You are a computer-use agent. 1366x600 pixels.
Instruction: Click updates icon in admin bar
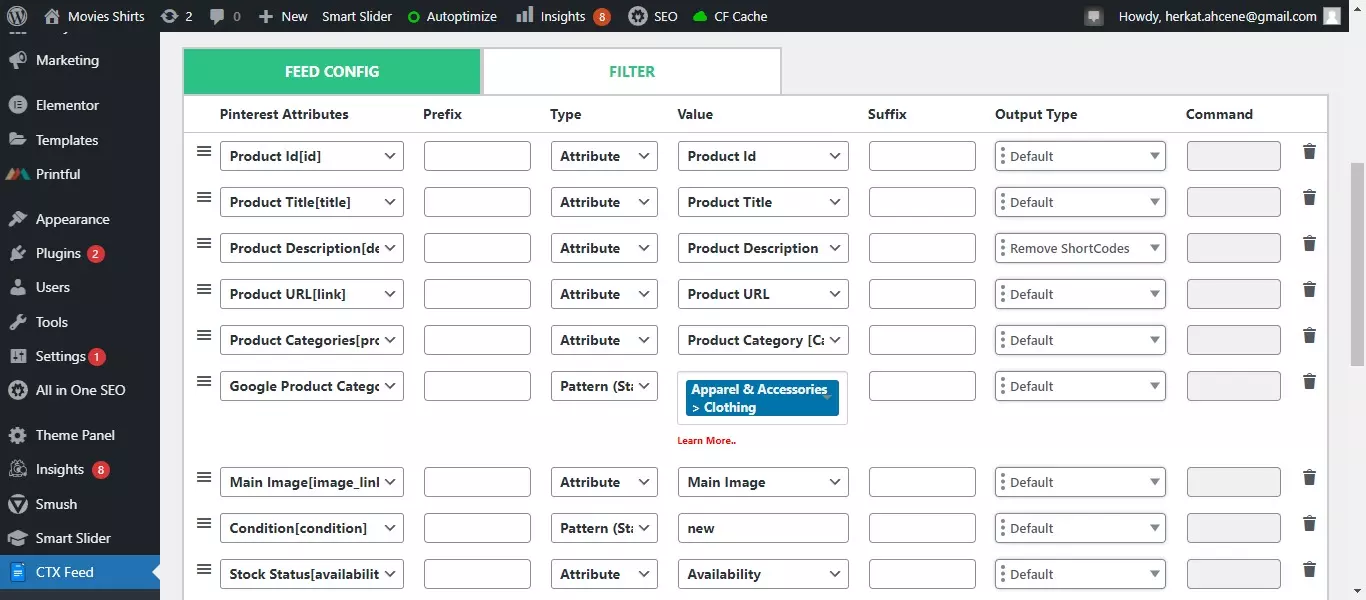click(x=176, y=16)
